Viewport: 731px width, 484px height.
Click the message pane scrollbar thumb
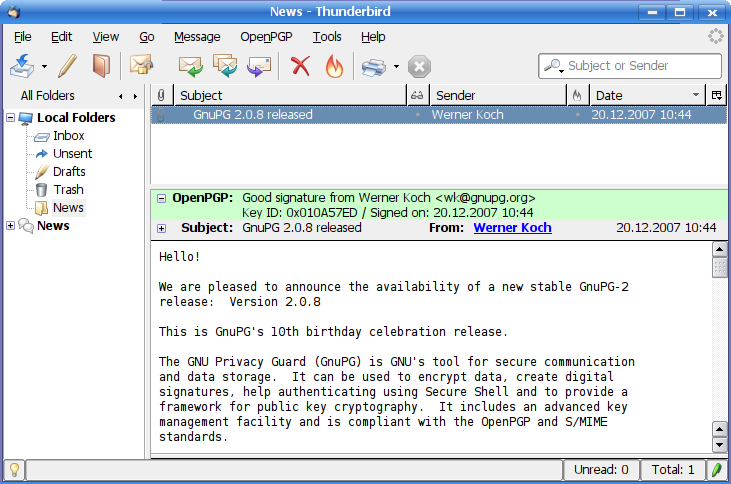click(x=719, y=267)
